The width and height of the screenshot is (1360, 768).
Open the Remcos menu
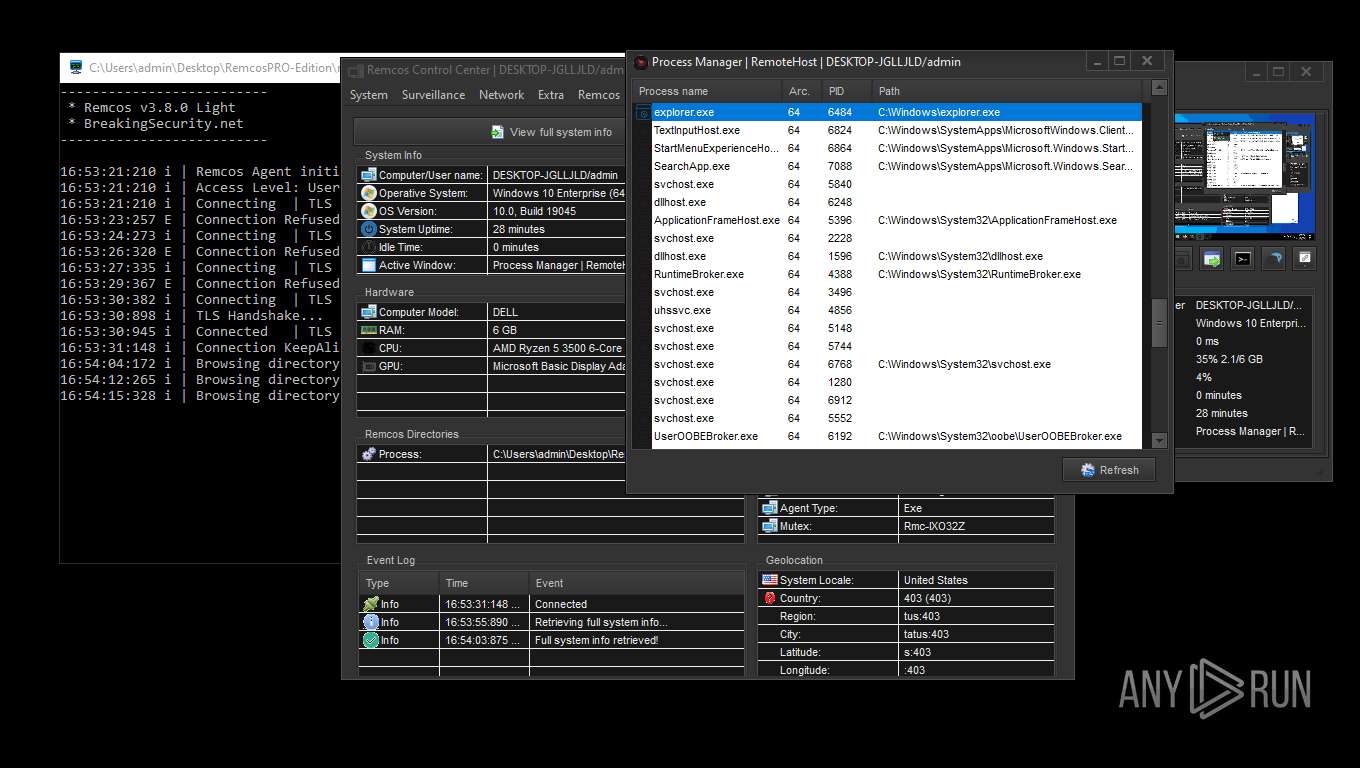pyautogui.click(x=599, y=95)
